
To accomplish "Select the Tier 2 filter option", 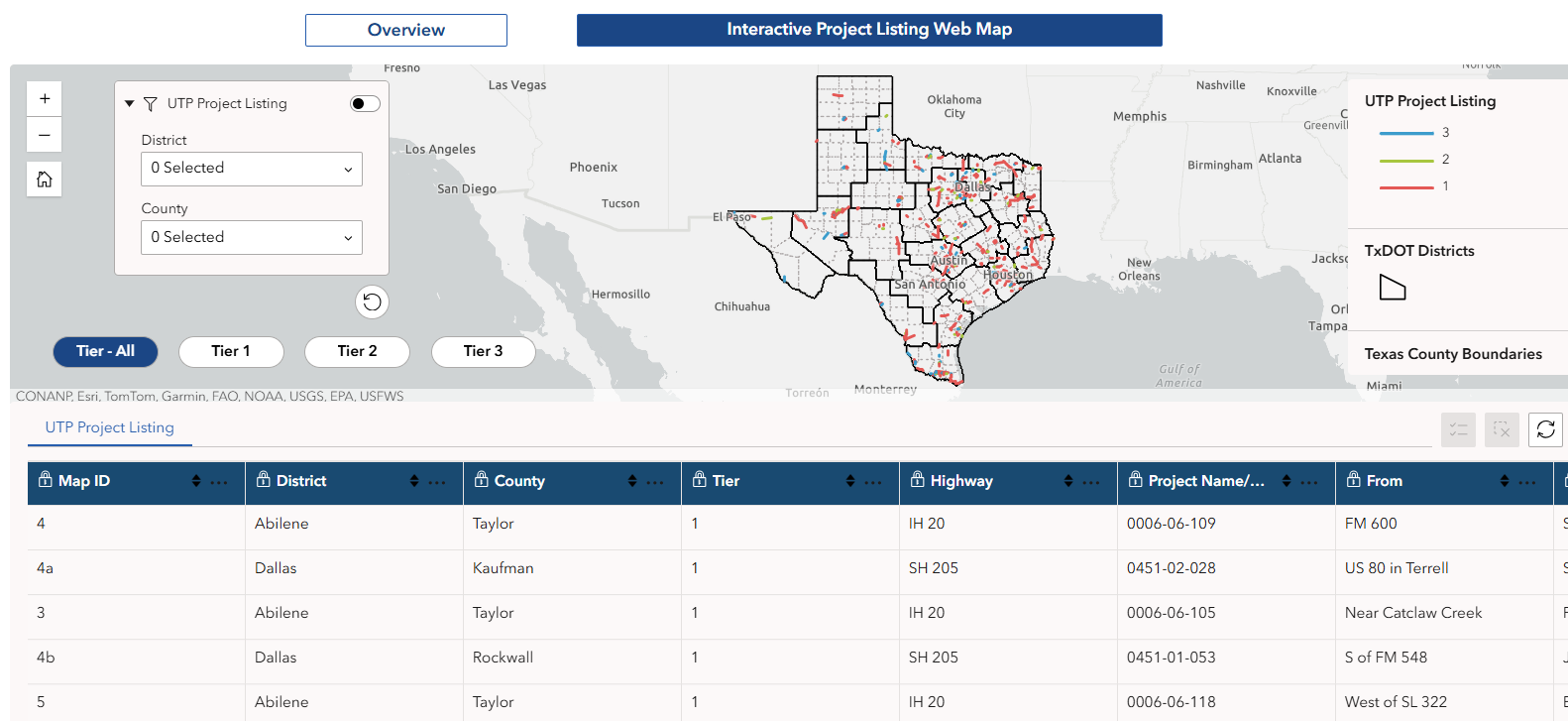I will pyautogui.click(x=357, y=351).
